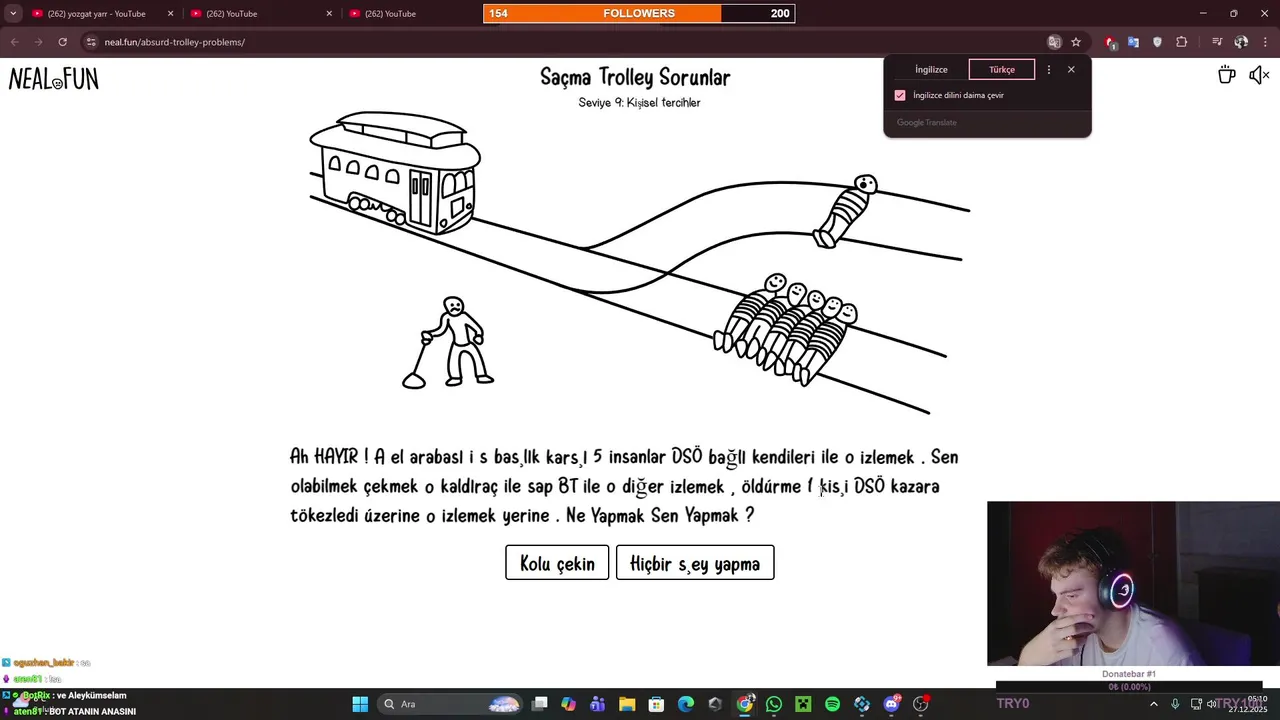Open Microsoft Edge from the taskbar
Viewport: 1280px width, 720px height.
coord(686,704)
